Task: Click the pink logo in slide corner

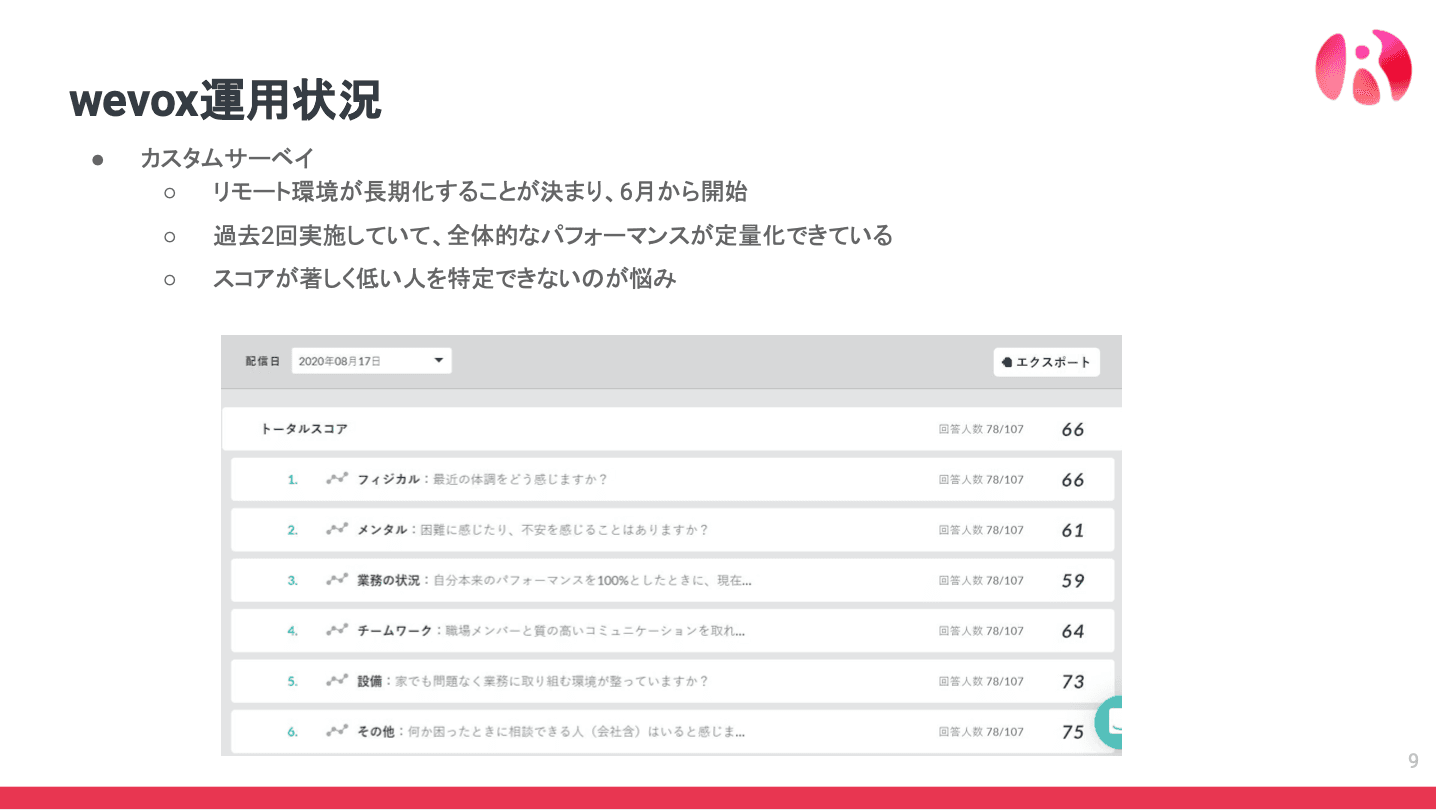Action: 1362,66
